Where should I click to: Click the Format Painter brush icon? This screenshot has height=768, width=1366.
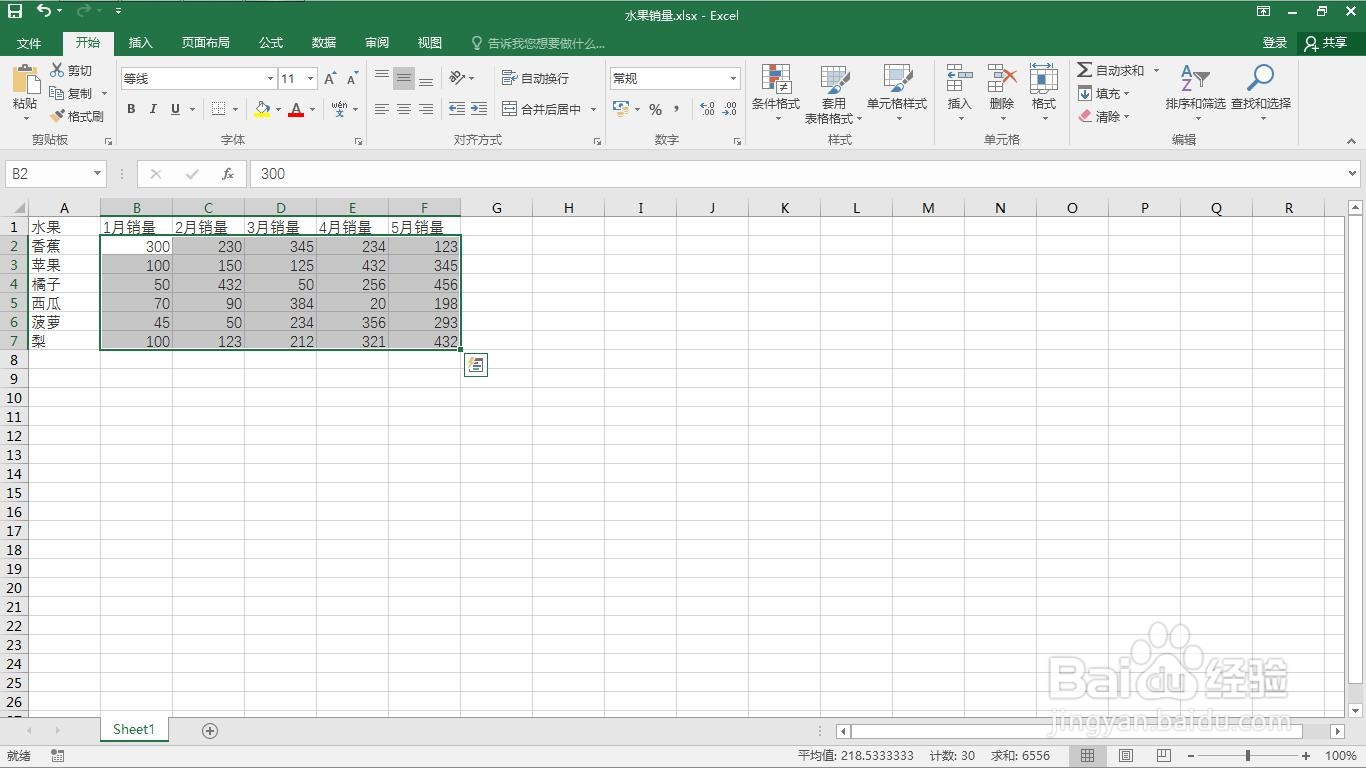pos(57,116)
